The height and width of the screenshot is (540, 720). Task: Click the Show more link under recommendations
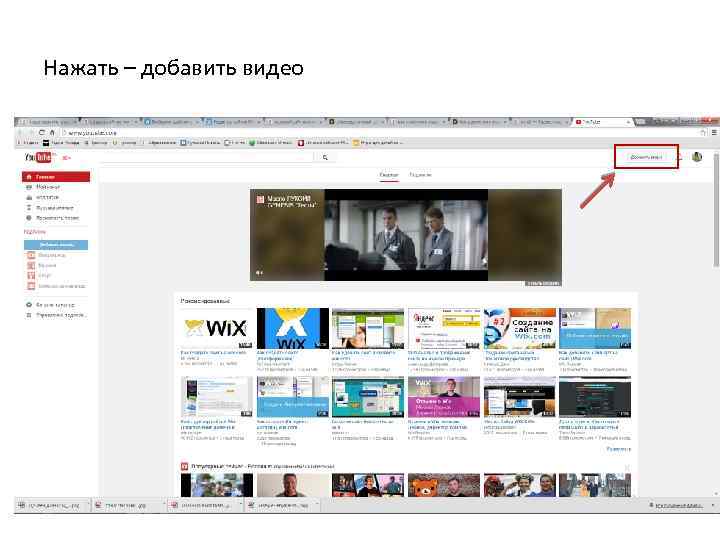click(619, 449)
